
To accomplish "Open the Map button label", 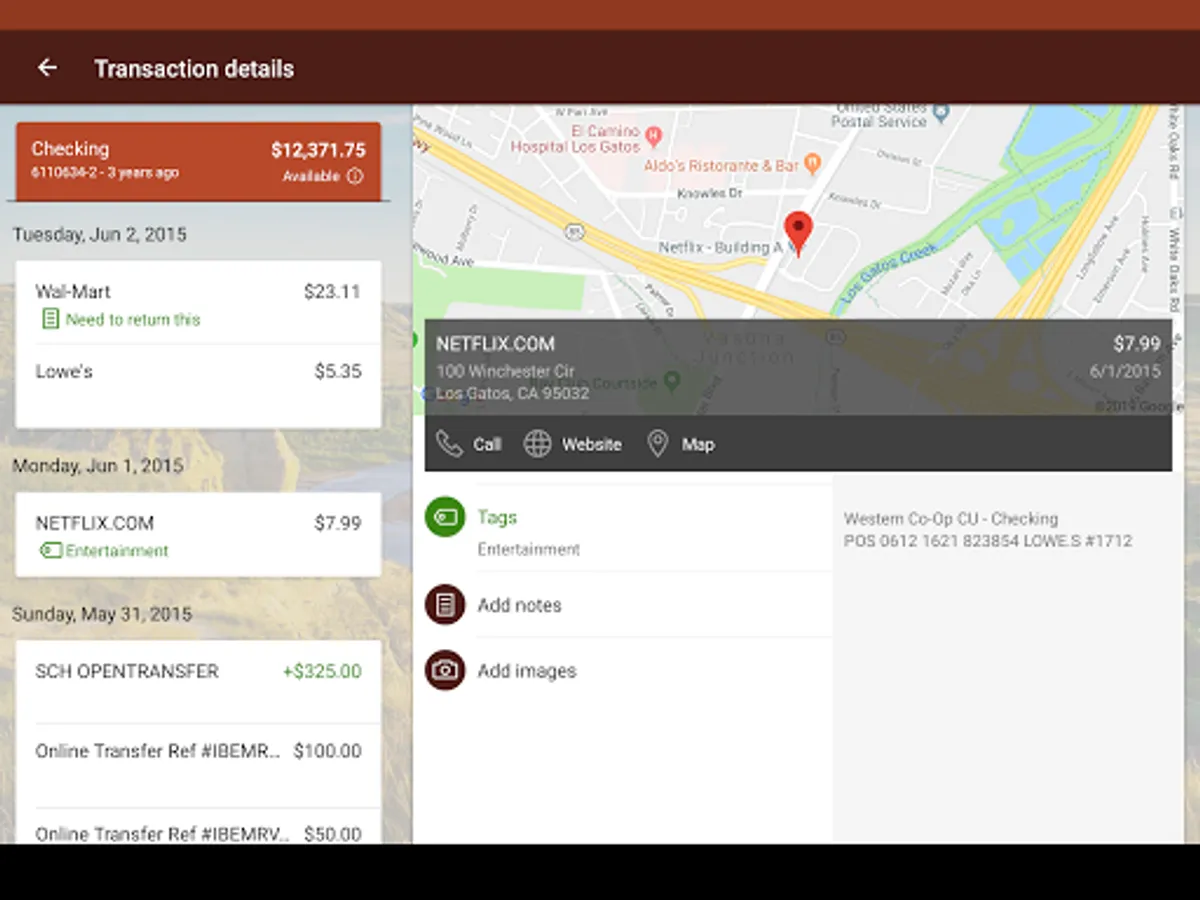I will click(698, 444).
